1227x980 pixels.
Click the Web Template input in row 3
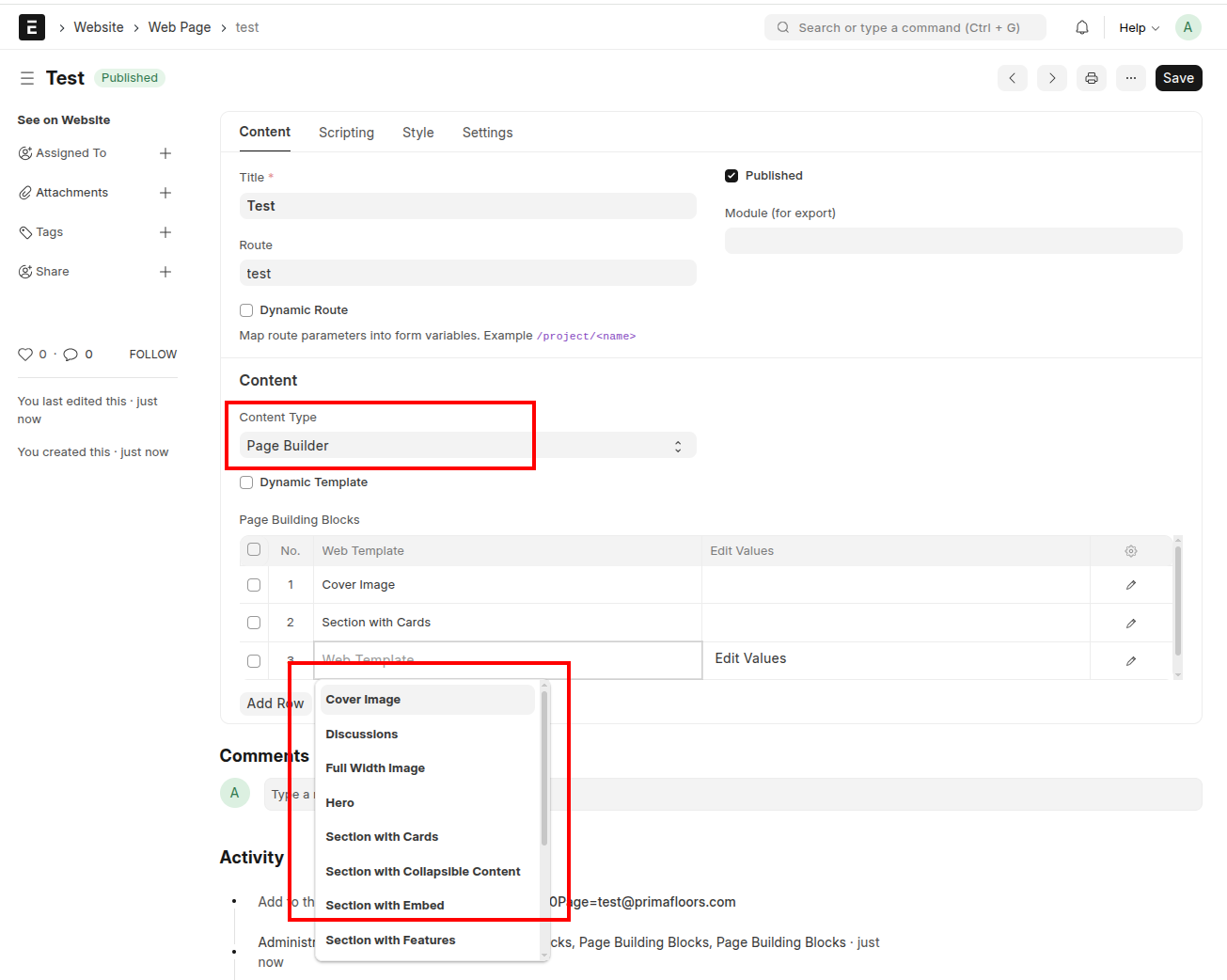(508, 660)
